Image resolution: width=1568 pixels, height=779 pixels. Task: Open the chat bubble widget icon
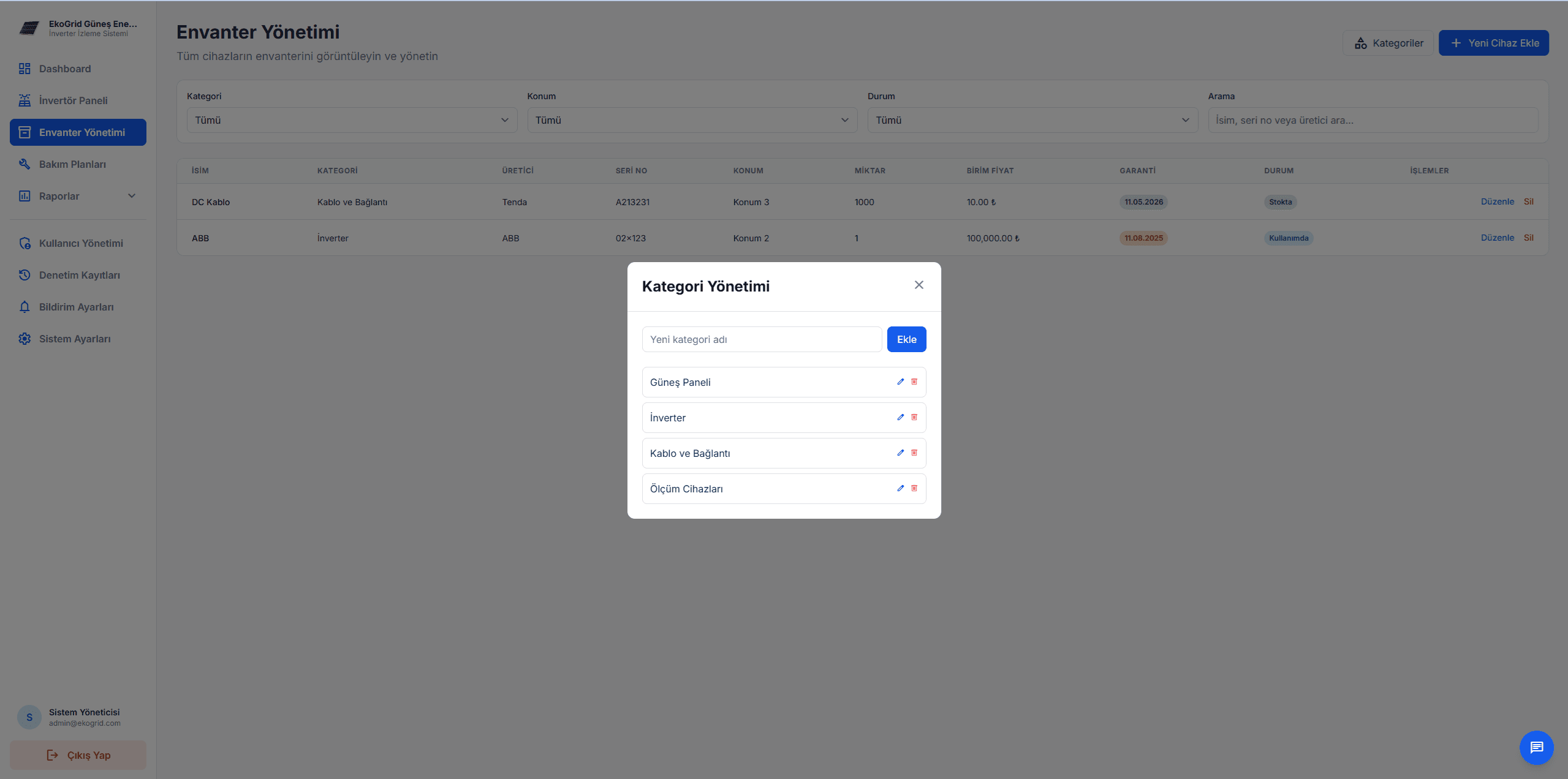pos(1536,747)
